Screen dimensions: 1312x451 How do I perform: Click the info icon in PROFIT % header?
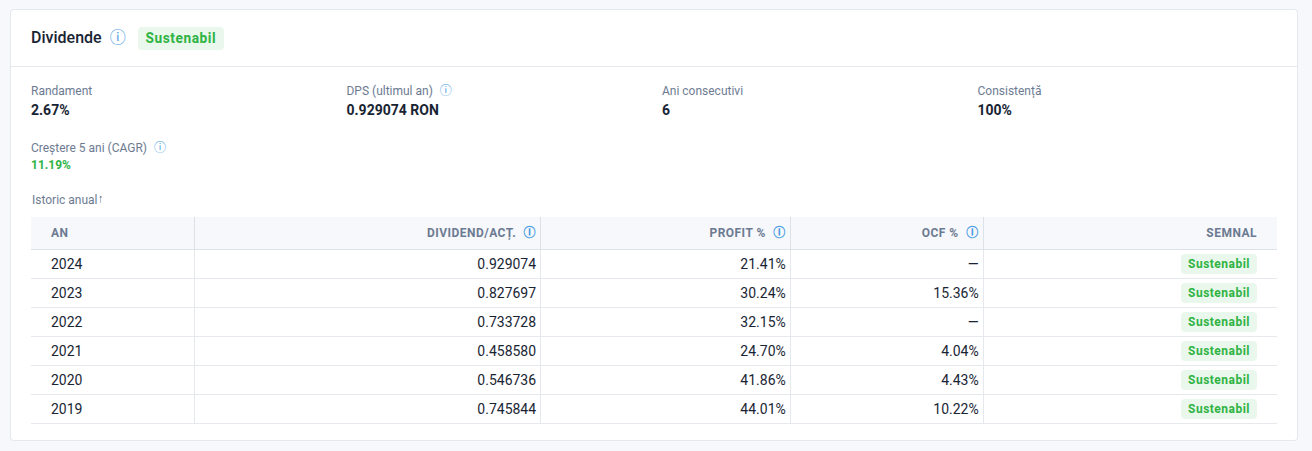point(779,232)
